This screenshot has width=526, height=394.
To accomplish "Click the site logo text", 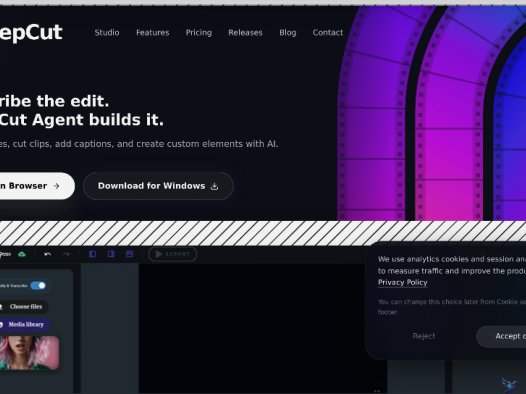I will click(31, 33).
